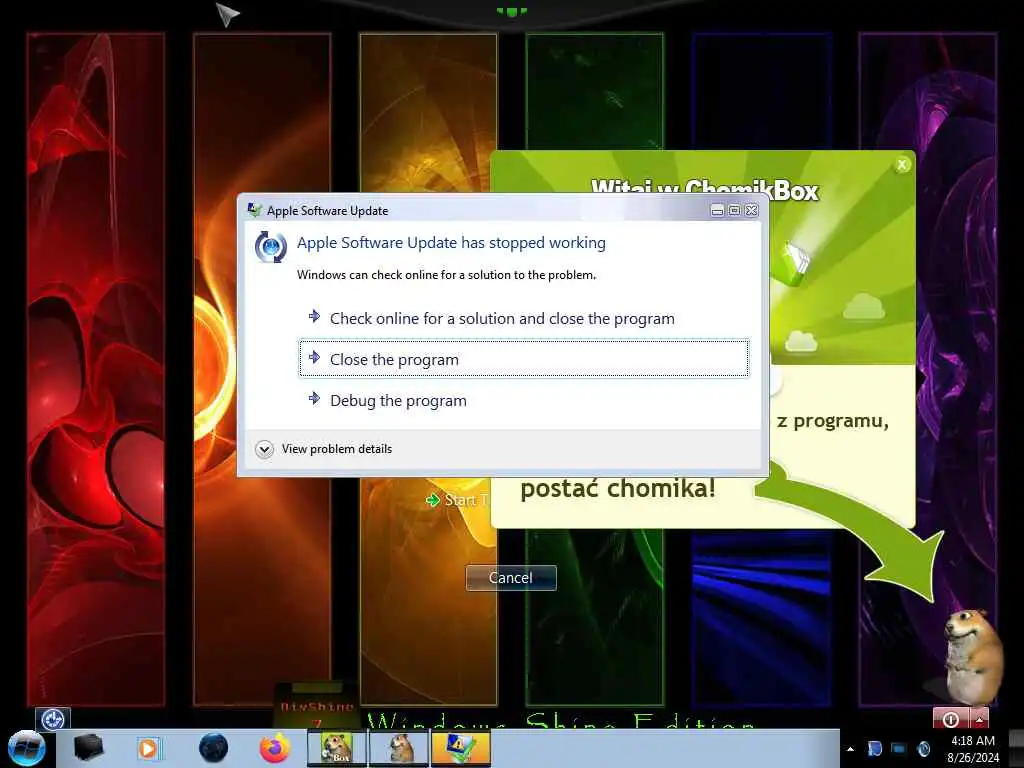The image size is (1024, 768).
Task: Click the 'Start T' green arrow link
Action: coord(457,500)
